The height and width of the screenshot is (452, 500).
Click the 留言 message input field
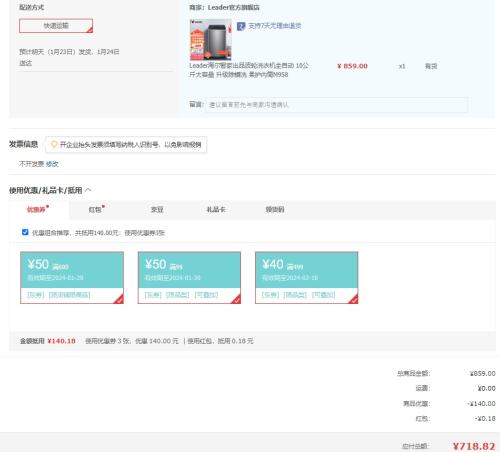[x=337, y=105]
